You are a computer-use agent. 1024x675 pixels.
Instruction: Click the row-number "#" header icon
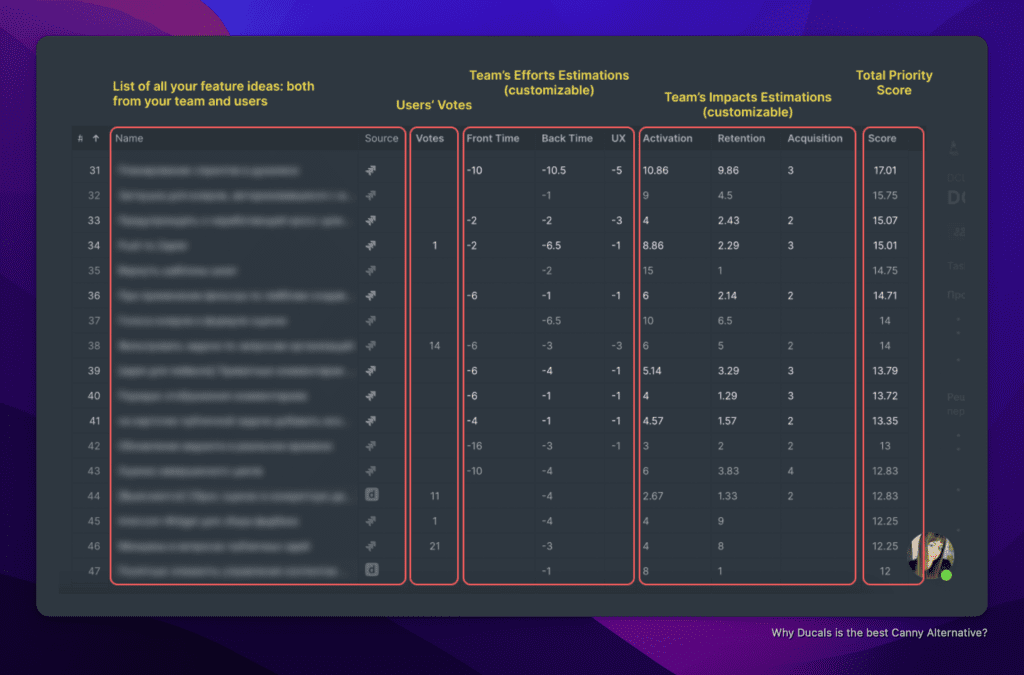80,139
